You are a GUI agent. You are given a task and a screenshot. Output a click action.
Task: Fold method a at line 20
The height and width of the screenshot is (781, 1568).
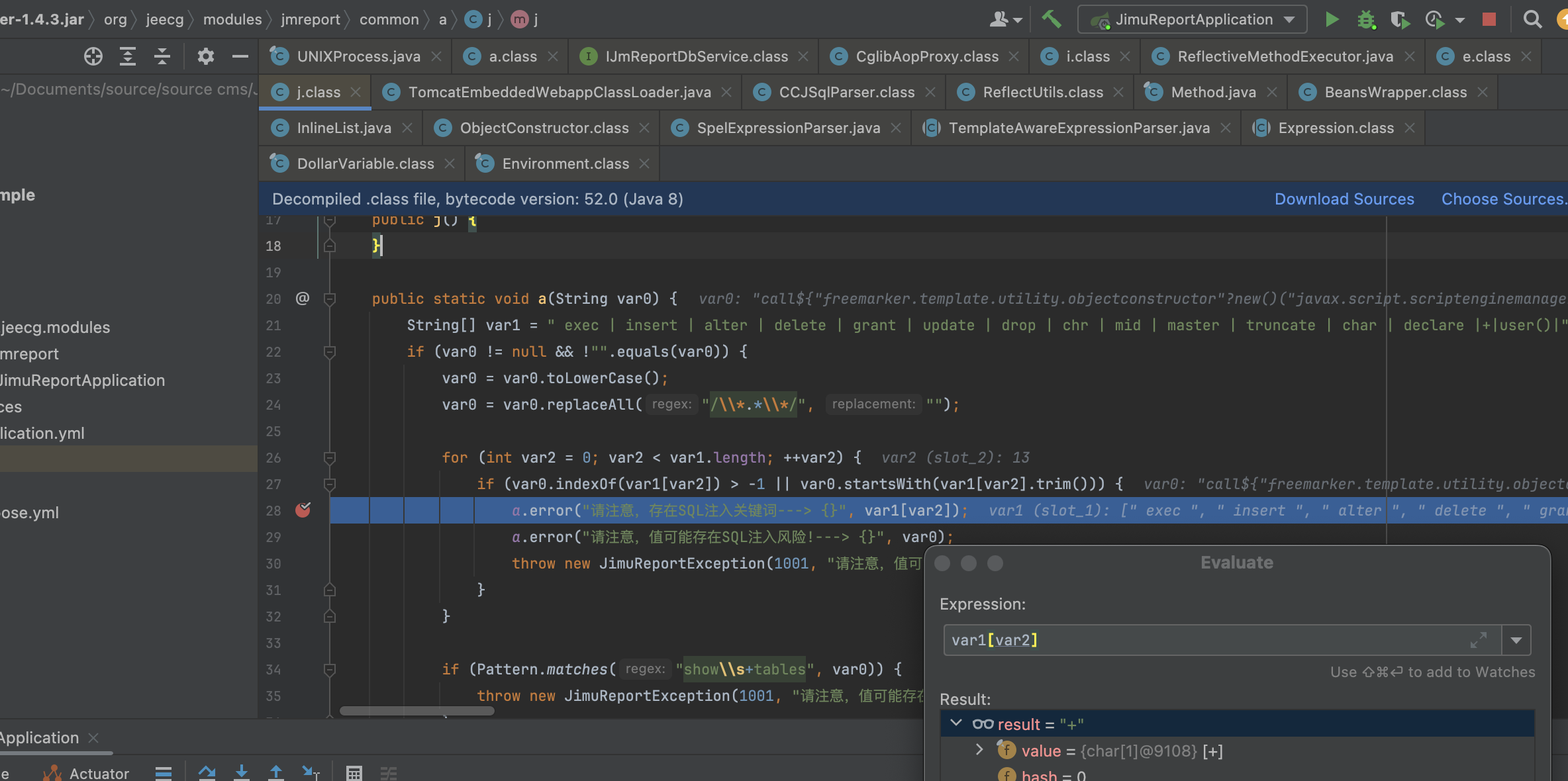pos(329,299)
